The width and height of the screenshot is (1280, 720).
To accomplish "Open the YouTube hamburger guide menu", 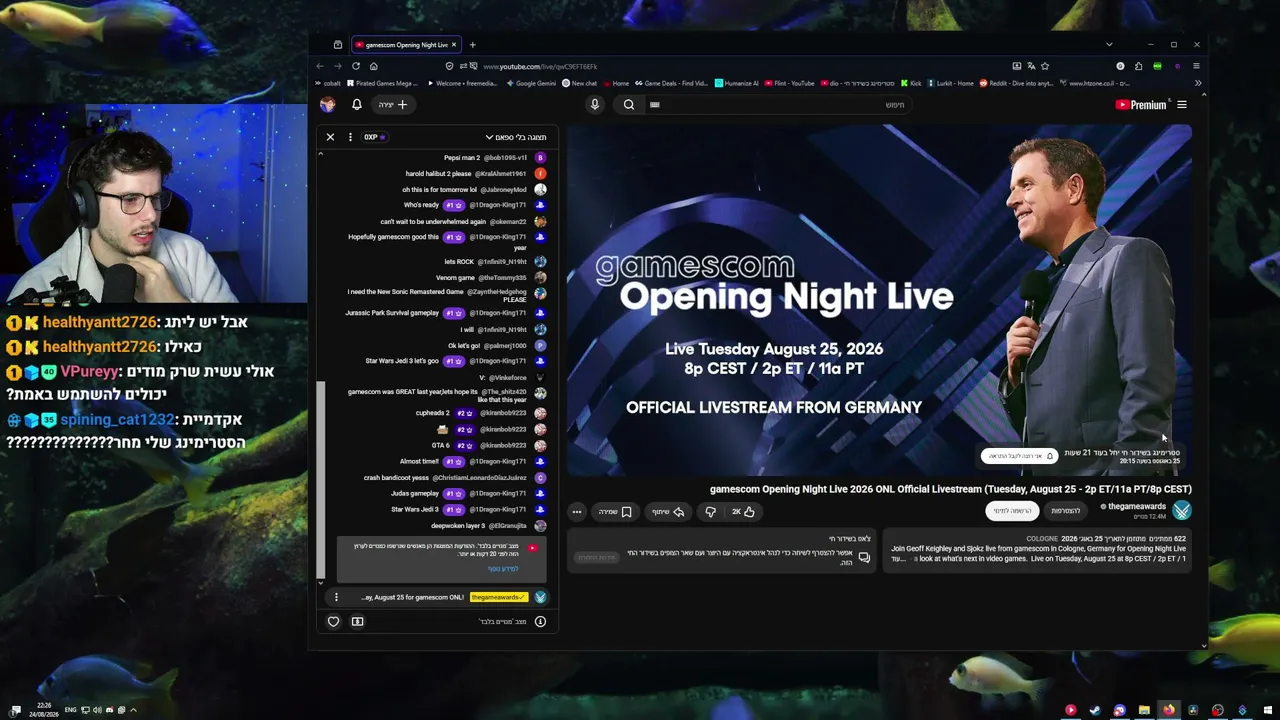I will pos(1182,105).
